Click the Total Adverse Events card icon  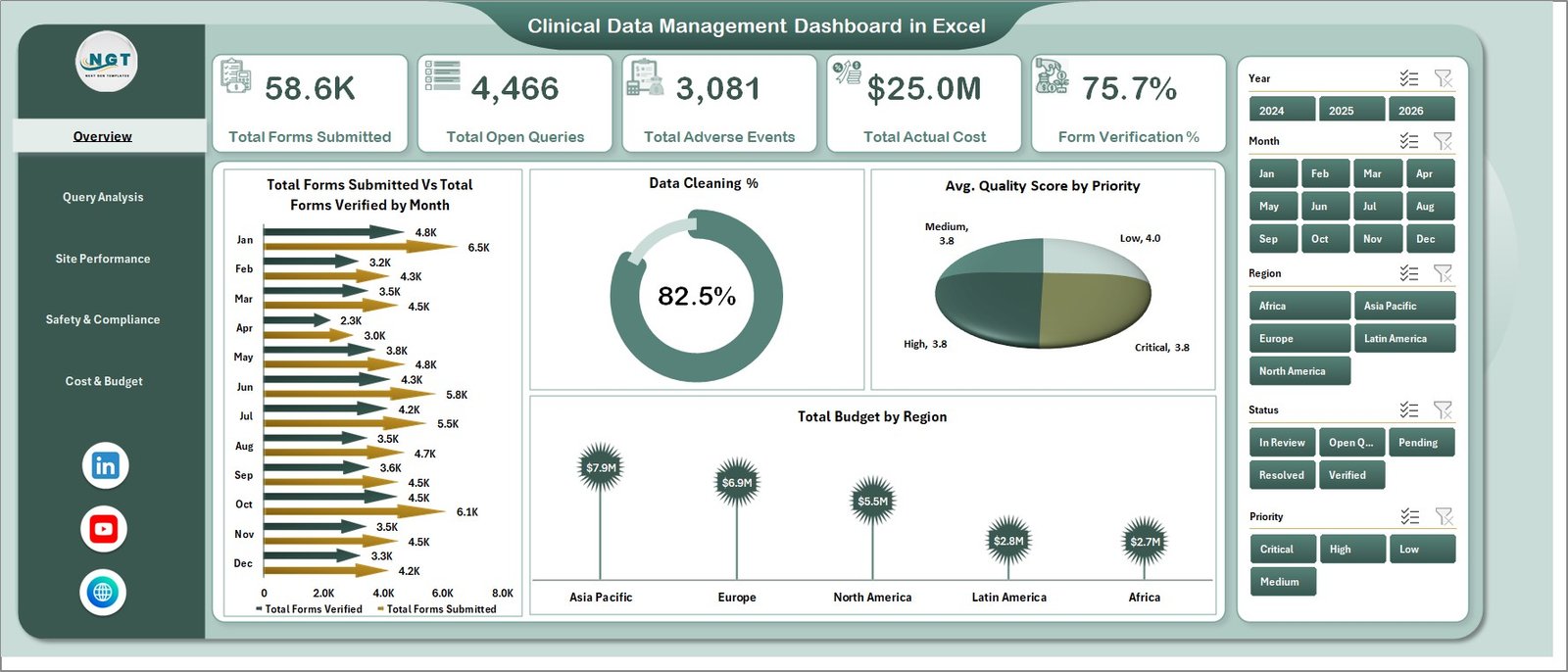(x=645, y=77)
